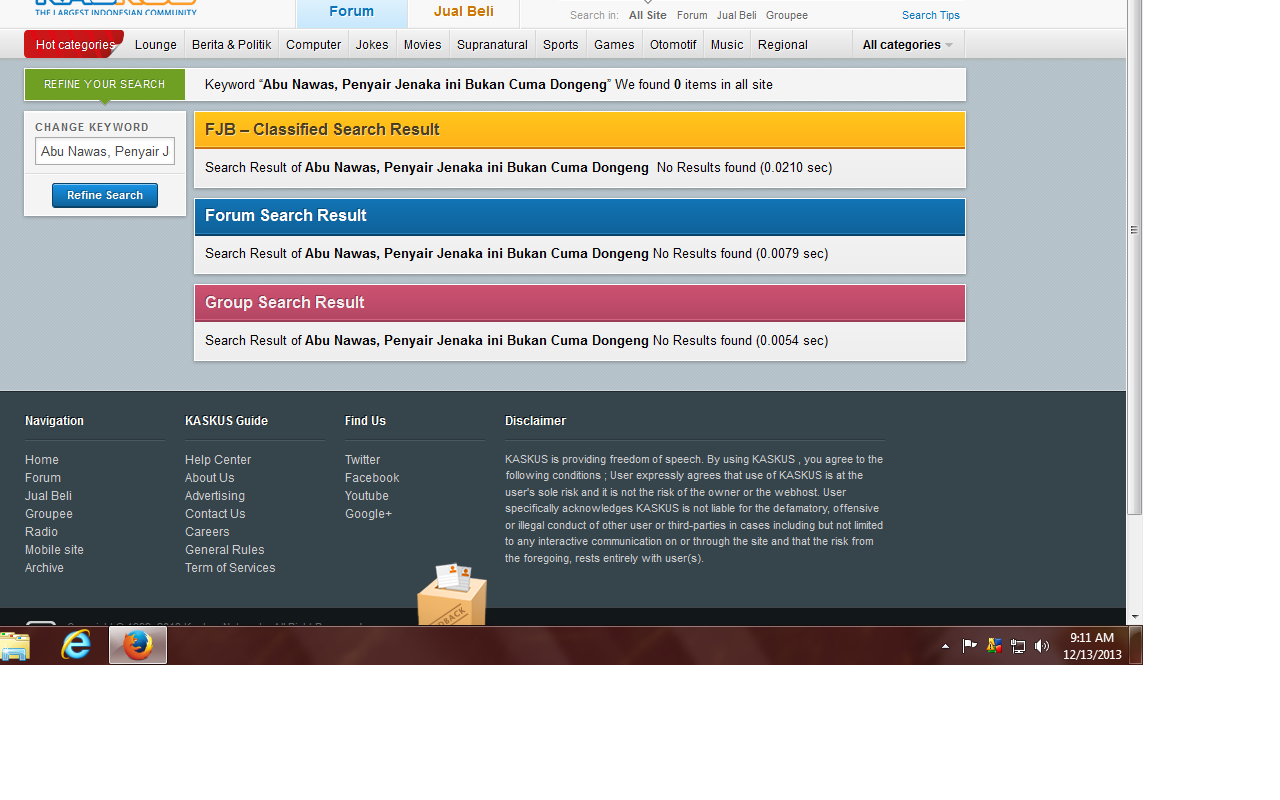Image resolution: width=1280 pixels, height=800 pixels.
Task: Click the Kaskus logo
Action: (115, 7)
